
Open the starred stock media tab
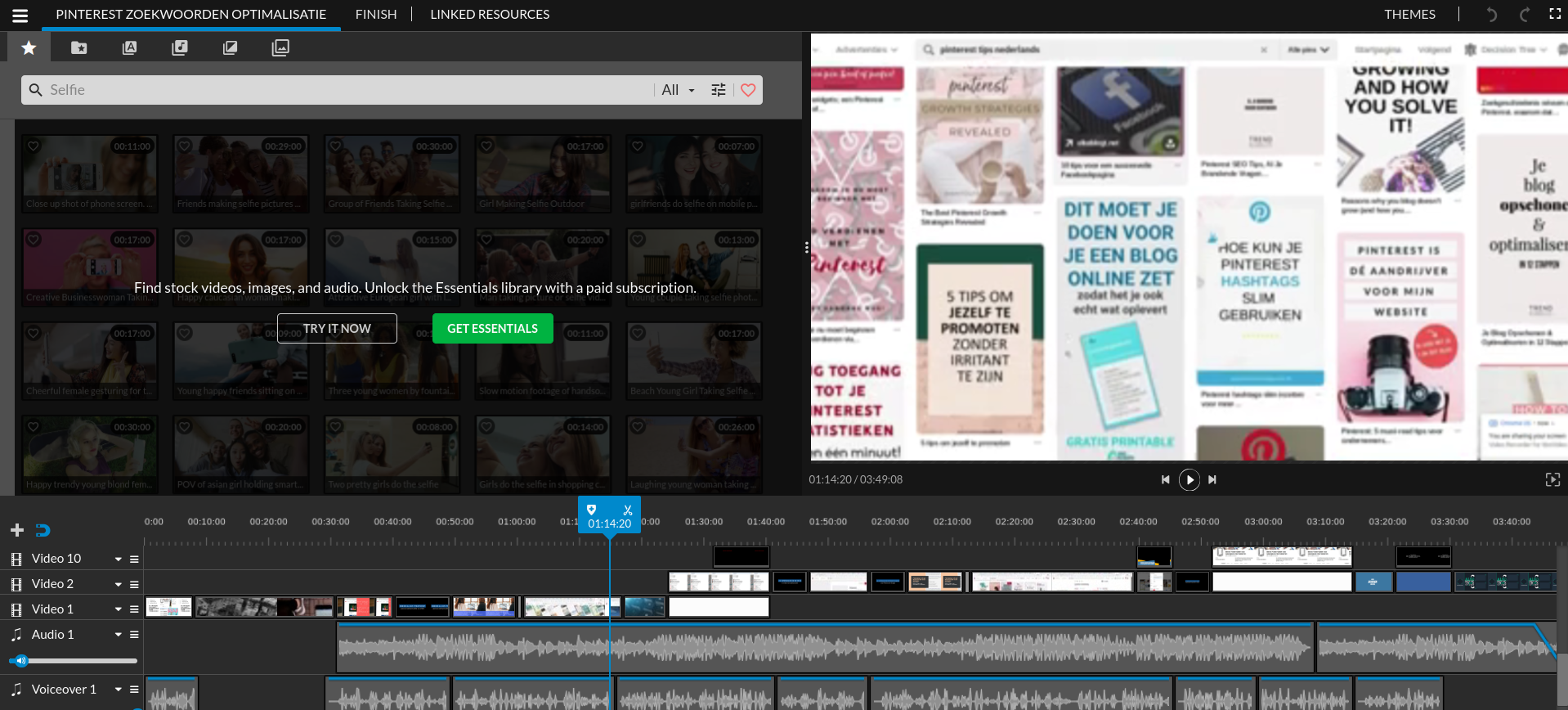click(x=29, y=47)
